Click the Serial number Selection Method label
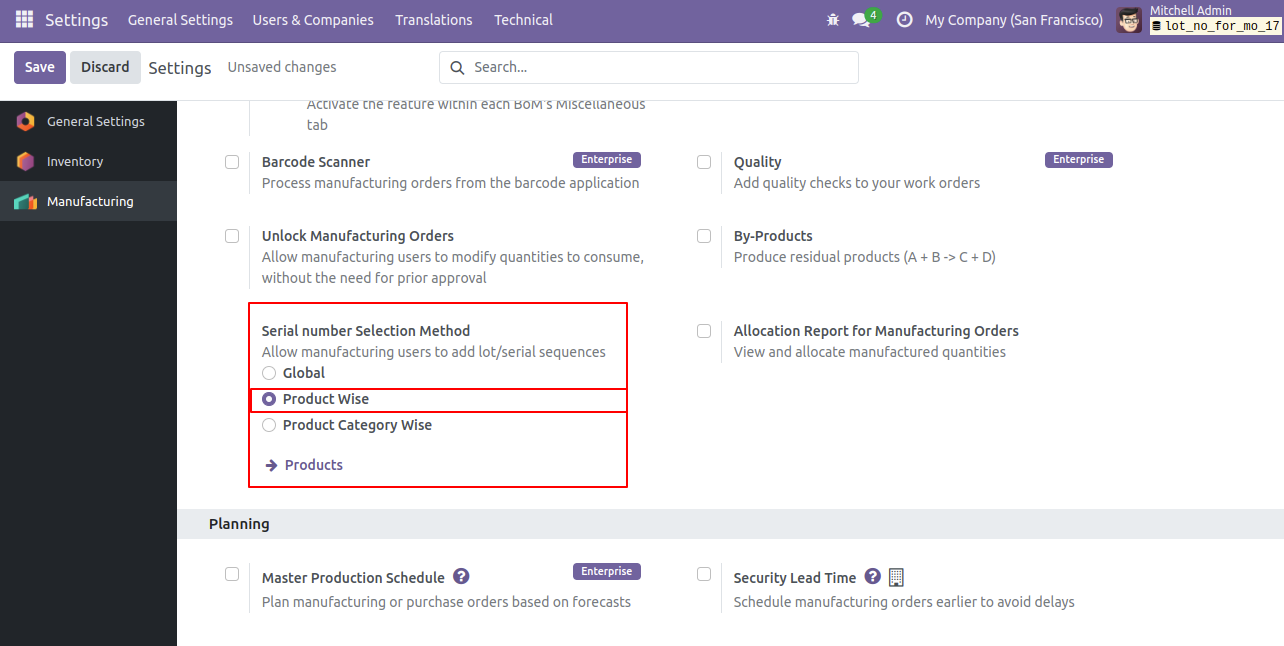 366,331
